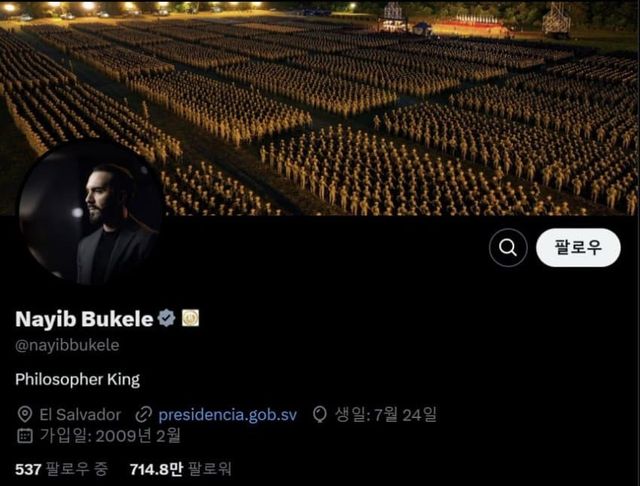Click the location pin icon

click(24, 415)
